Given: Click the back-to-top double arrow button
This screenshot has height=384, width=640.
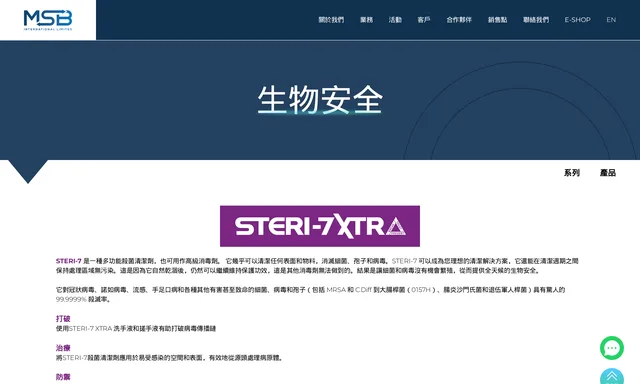Looking at the screenshot, I should [x=611, y=377].
